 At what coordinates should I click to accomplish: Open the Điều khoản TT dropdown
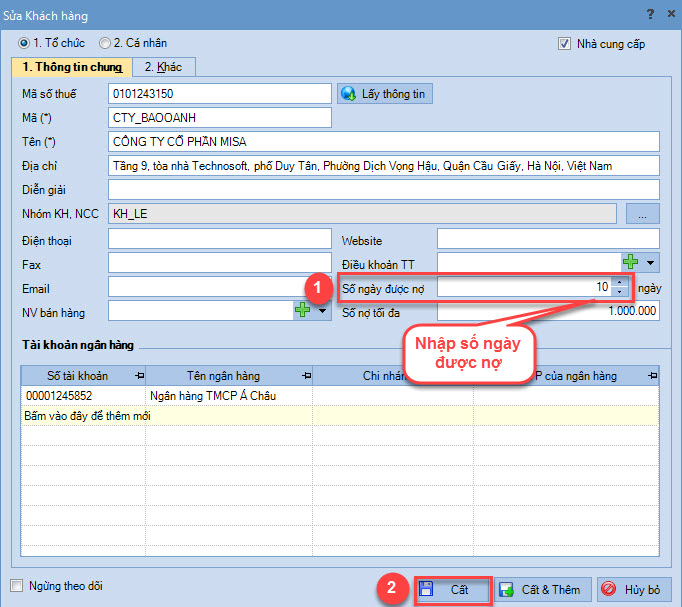click(x=650, y=263)
